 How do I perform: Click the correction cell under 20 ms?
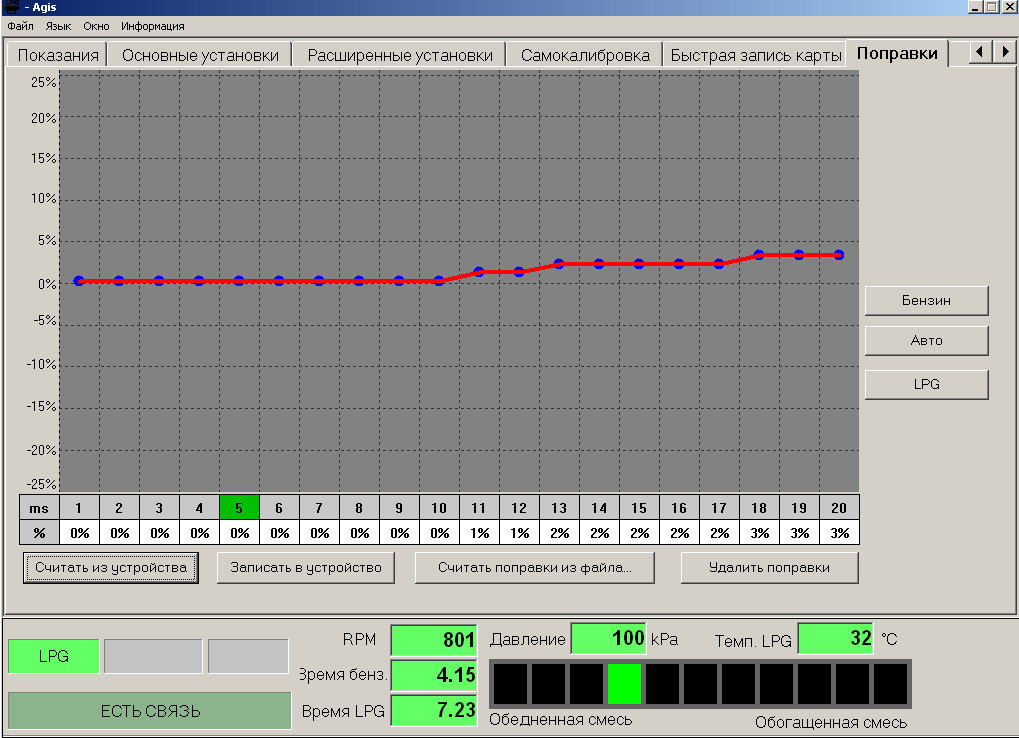tap(839, 533)
